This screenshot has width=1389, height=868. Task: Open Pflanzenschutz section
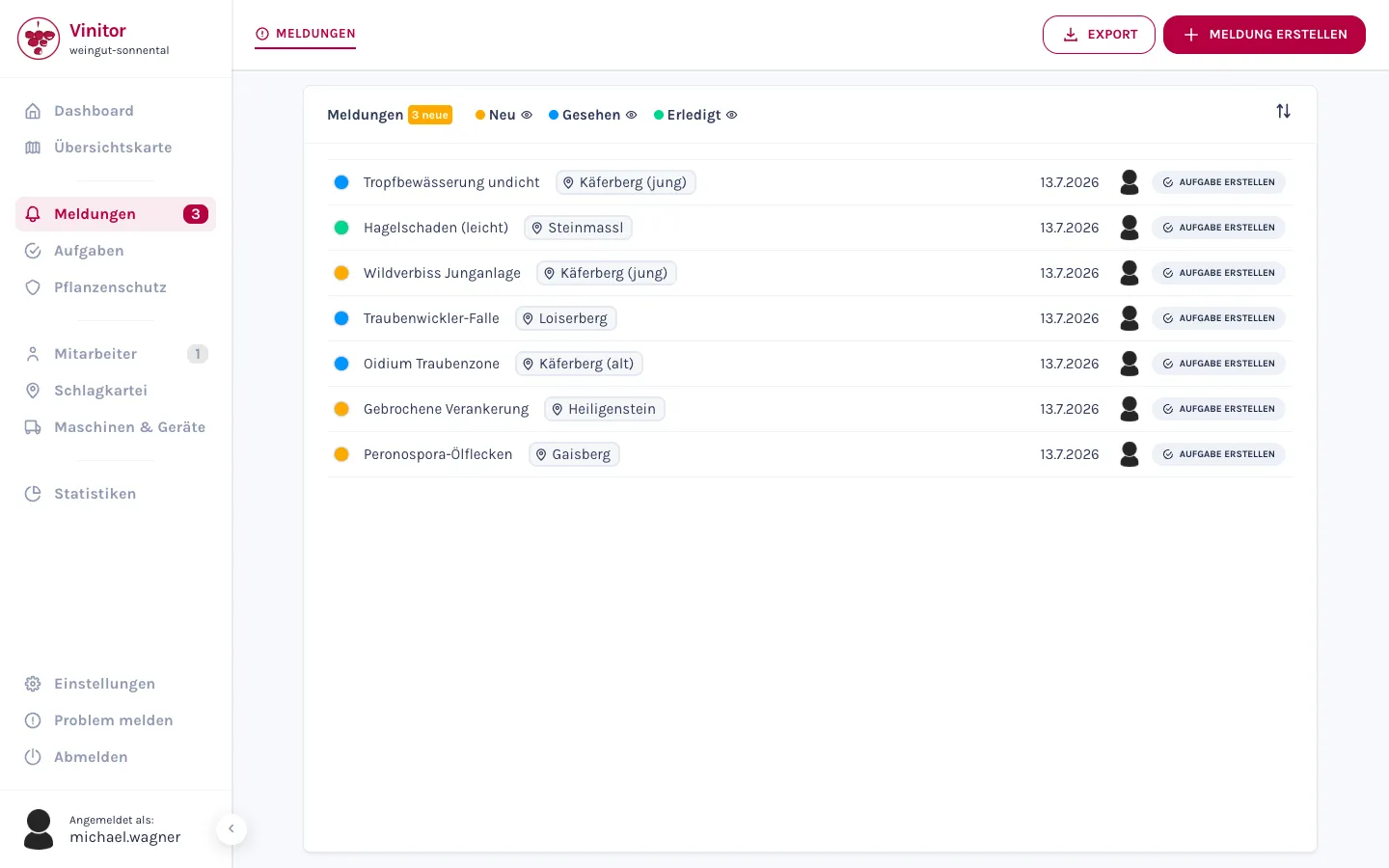click(116, 287)
